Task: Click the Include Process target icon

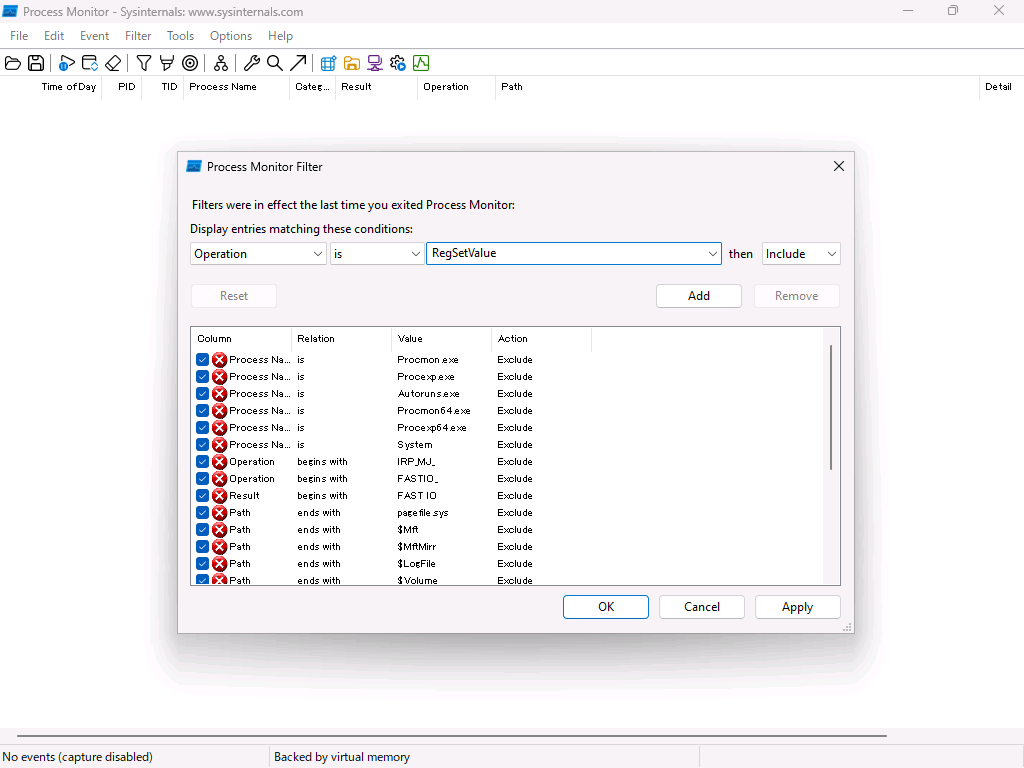Action: click(190, 63)
